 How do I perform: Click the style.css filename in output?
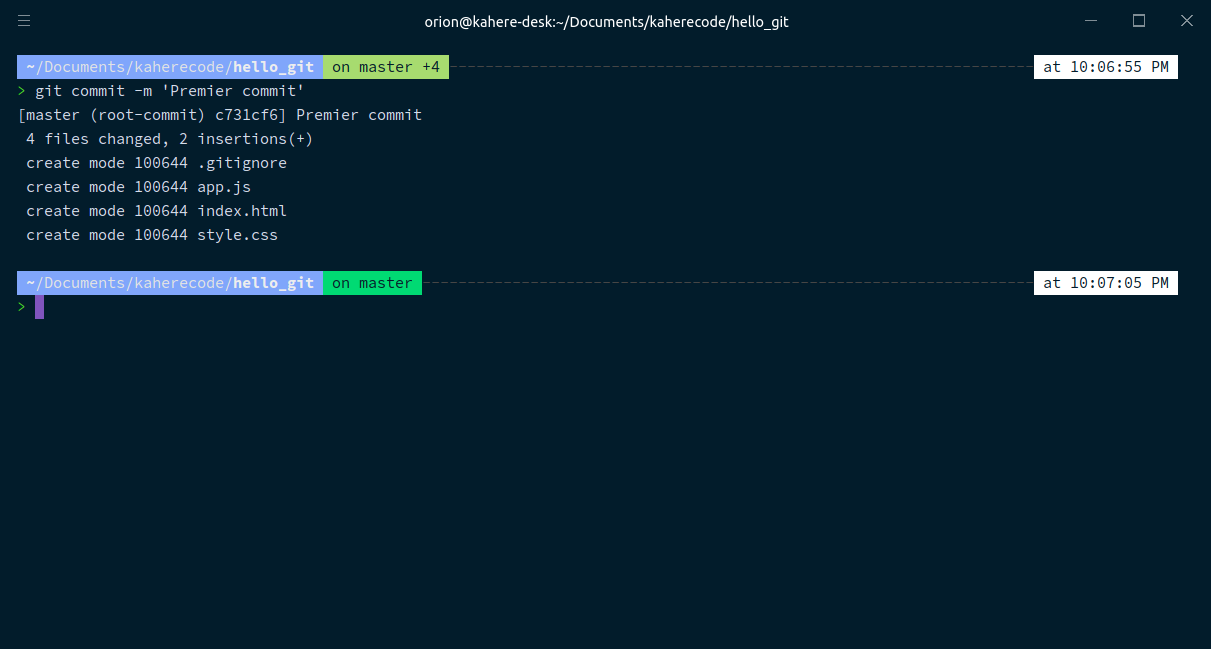click(237, 235)
